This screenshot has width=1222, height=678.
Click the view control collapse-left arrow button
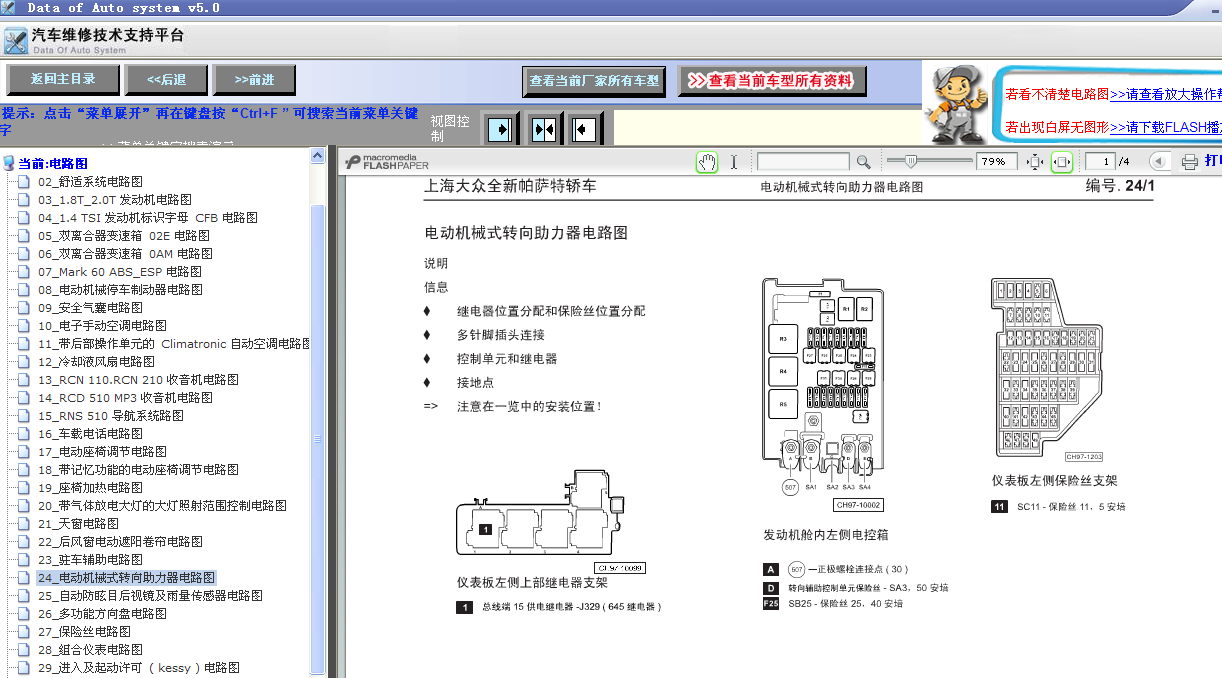coord(584,129)
